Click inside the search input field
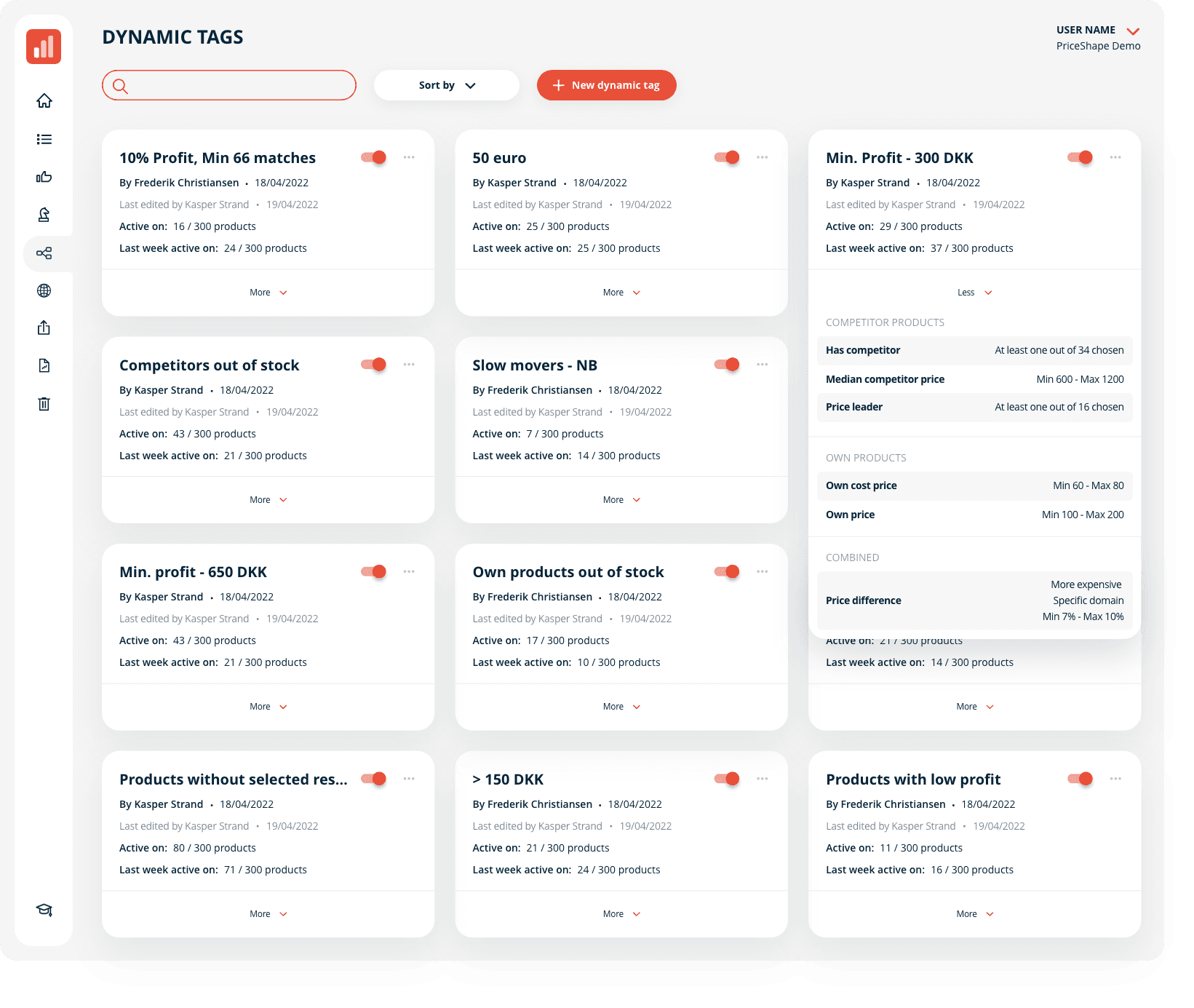The height and width of the screenshot is (1008, 1194). (229, 85)
